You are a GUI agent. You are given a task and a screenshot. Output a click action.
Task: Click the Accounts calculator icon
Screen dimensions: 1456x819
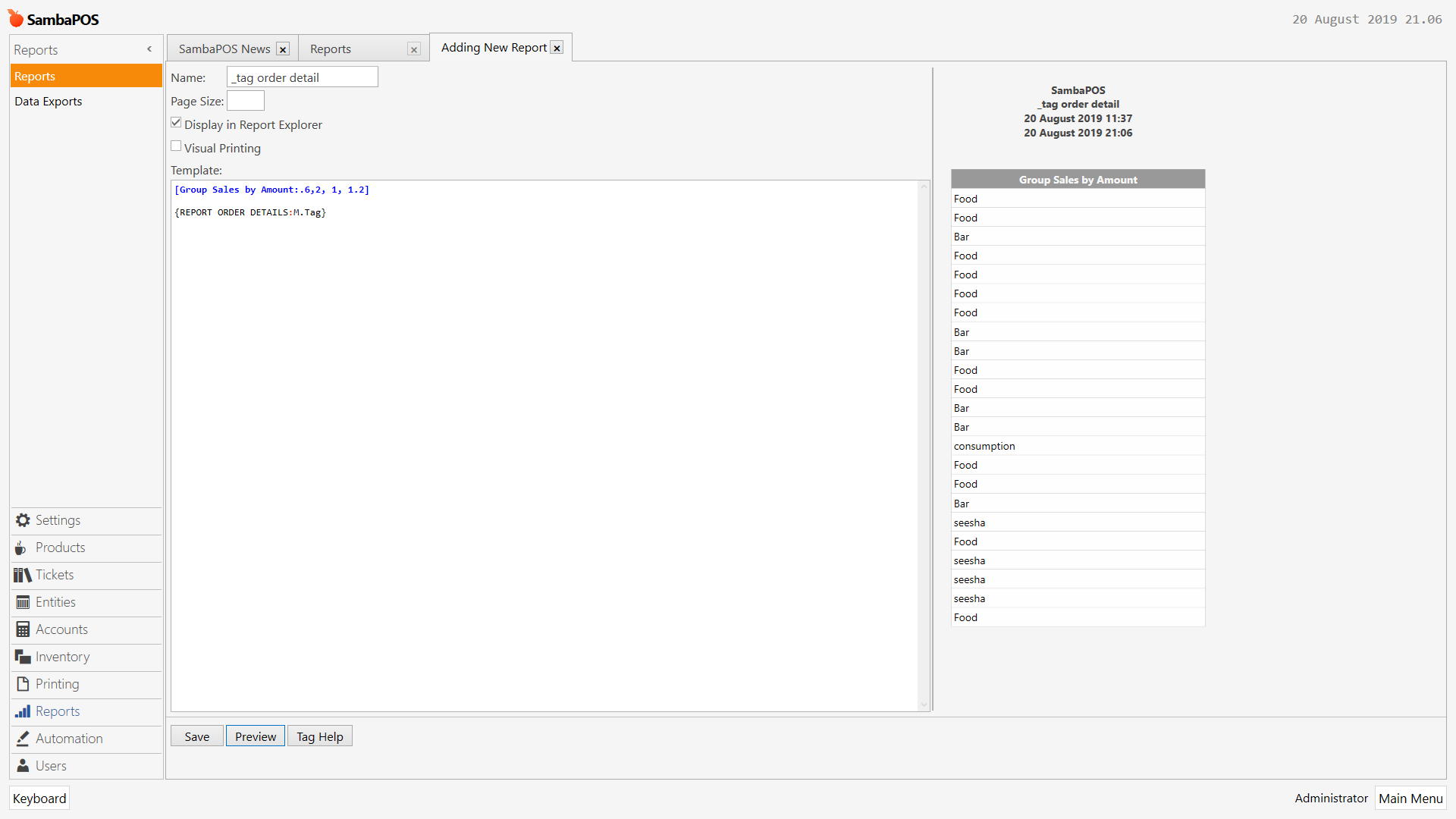click(x=23, y=629)
